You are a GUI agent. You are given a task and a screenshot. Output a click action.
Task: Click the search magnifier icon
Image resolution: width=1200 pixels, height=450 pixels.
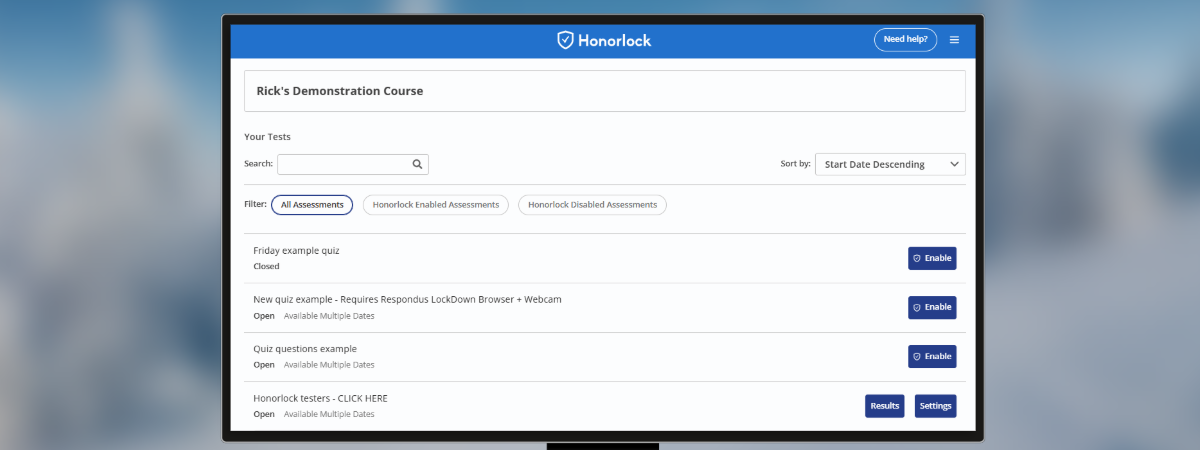click(x=418, y=164)
